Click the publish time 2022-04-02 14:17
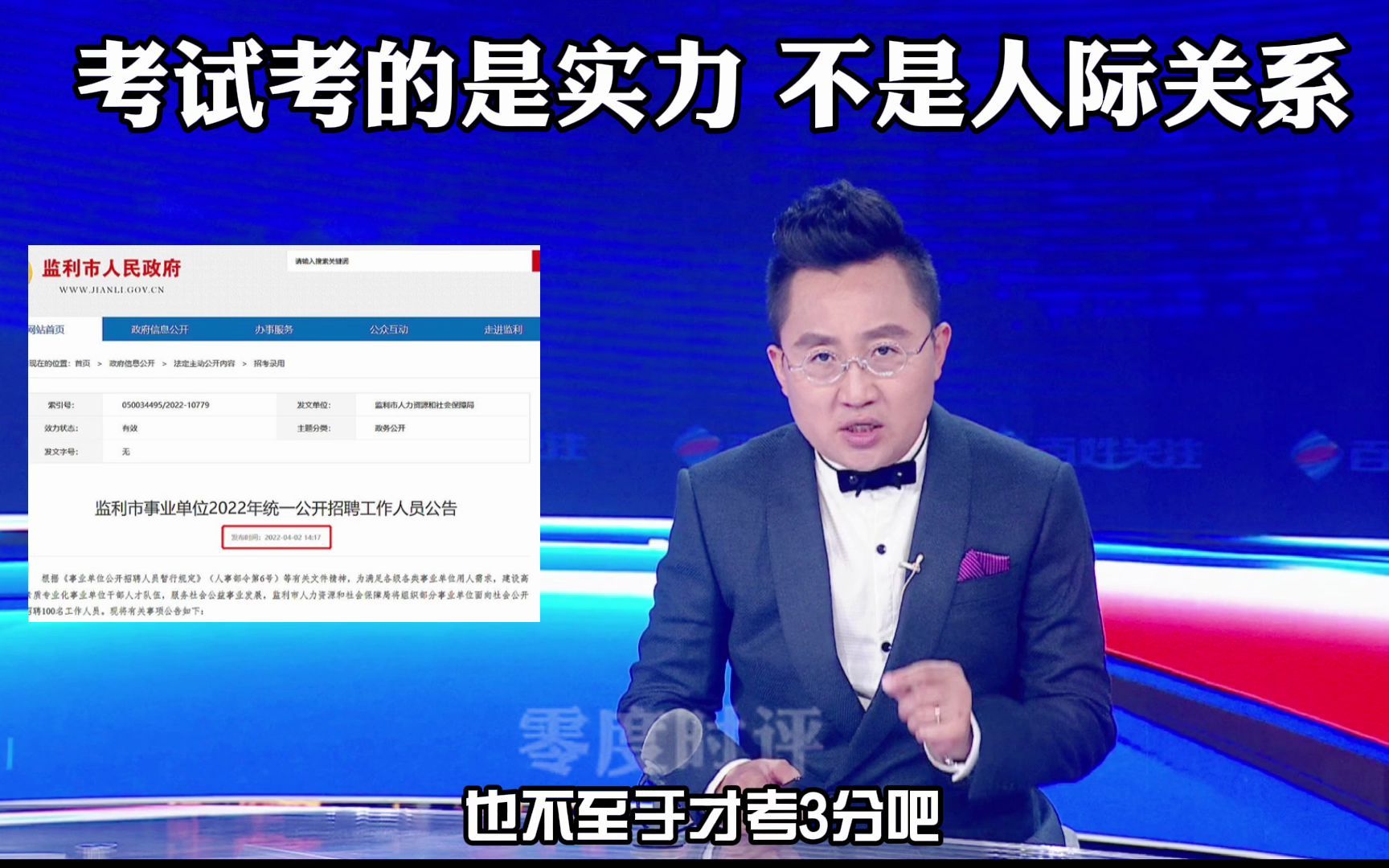This screenshot has height=868, width=1389. (x=277, y=537)
